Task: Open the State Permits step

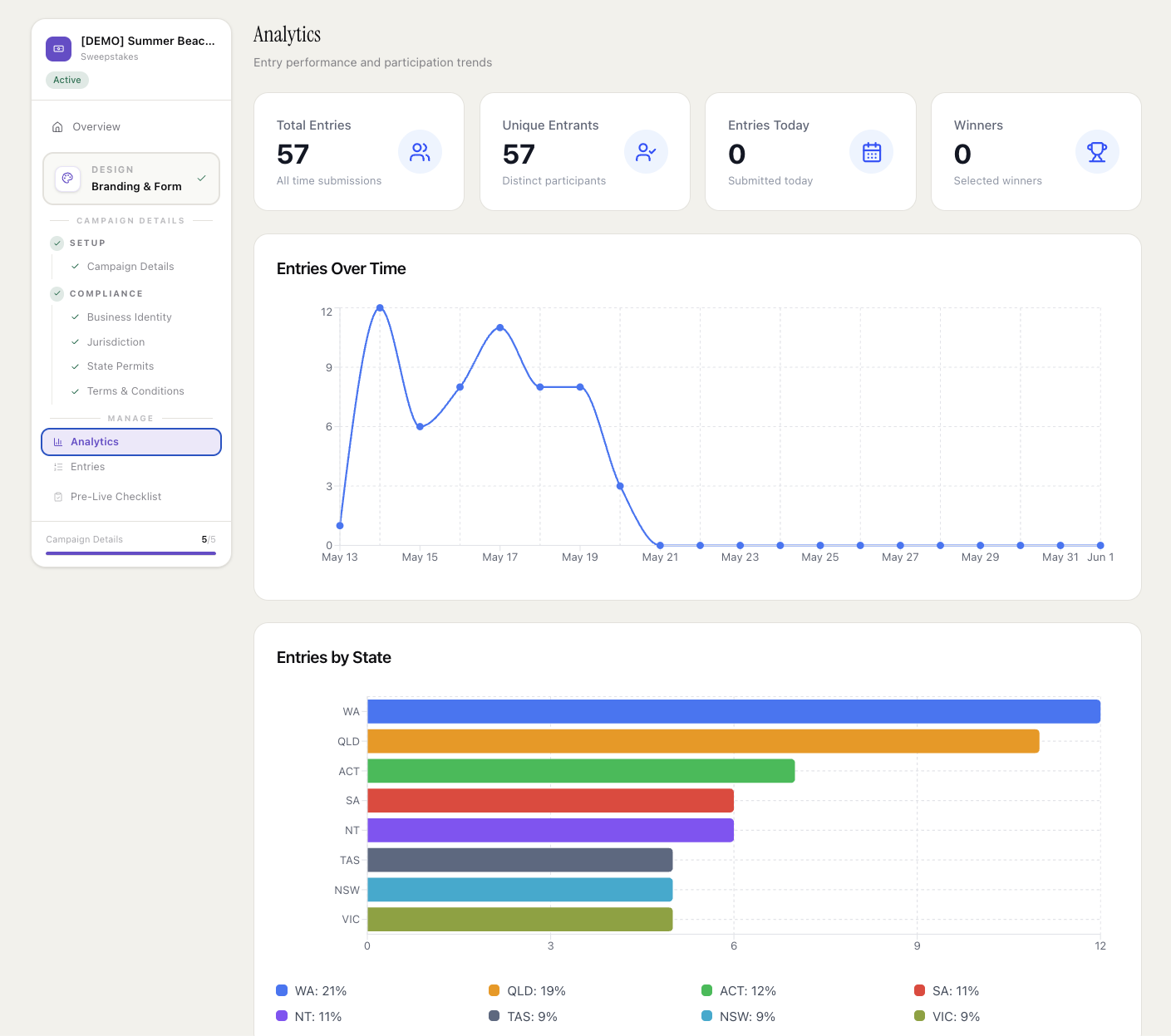Action: pos(121,366)
